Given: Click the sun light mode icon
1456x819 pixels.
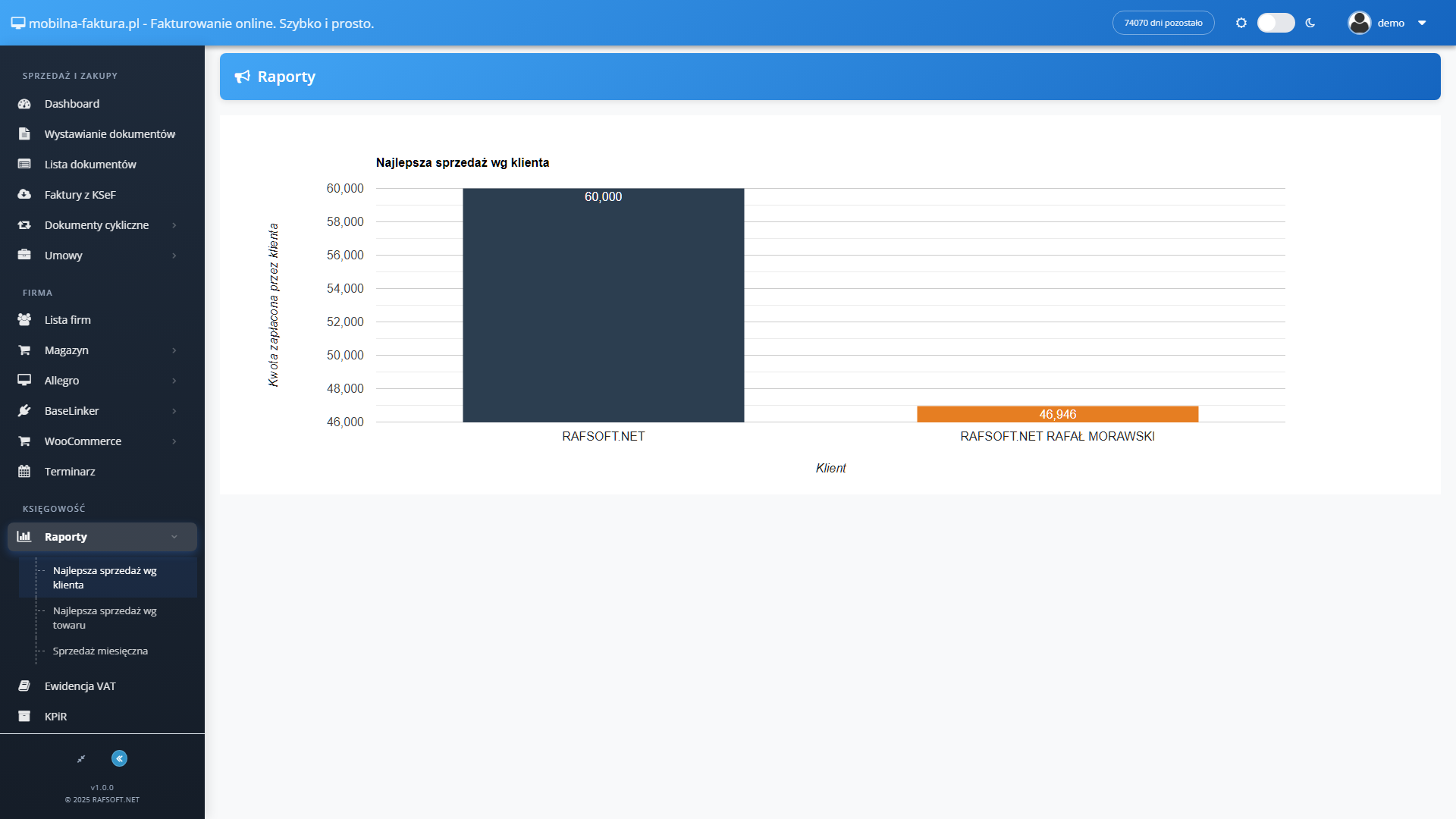Looking at the screenshot, I should pyautogui.click(x=1241, y=23).
